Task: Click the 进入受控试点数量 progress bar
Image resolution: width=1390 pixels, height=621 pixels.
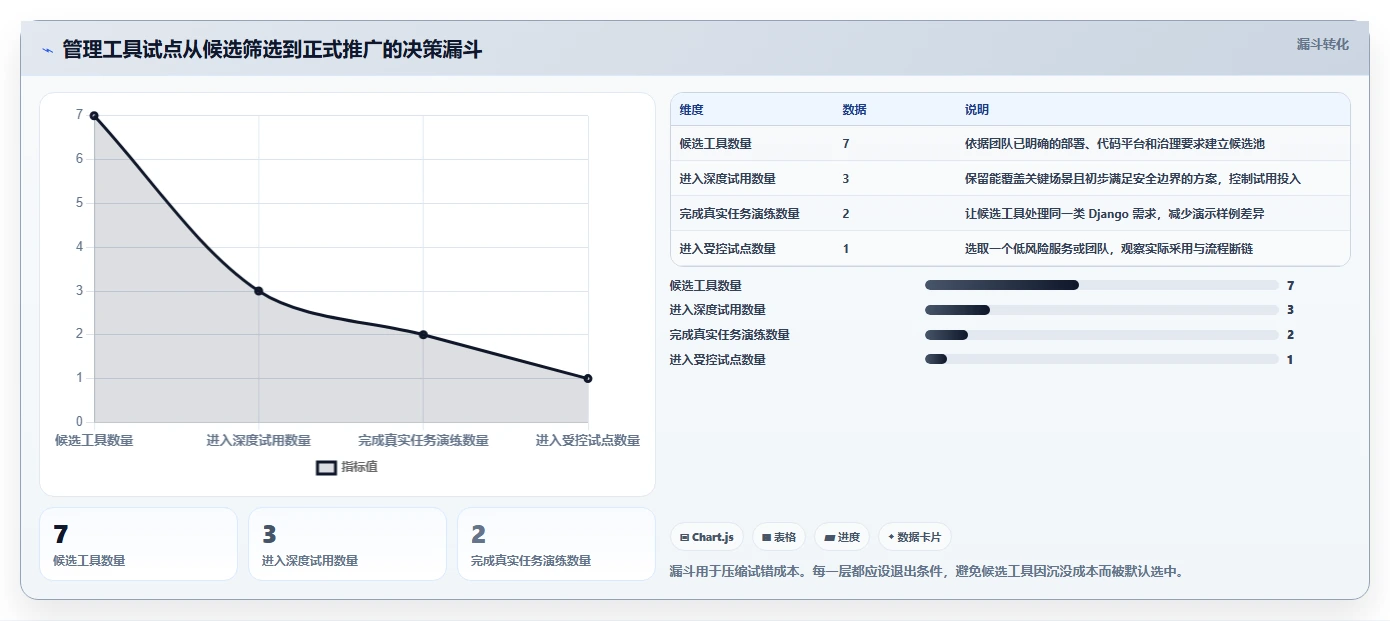Action: 1102,359
